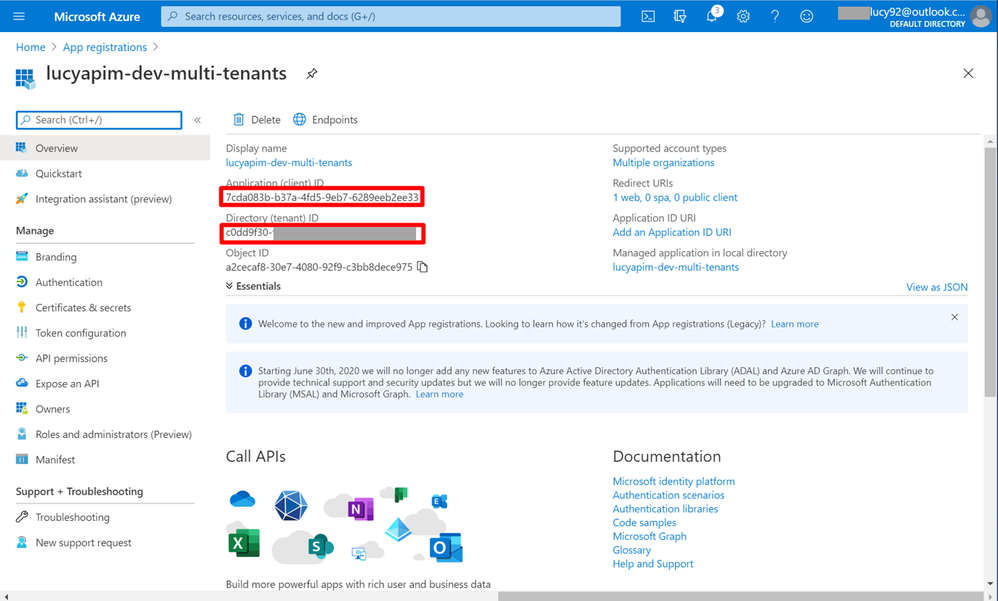Open the Microsoft Graph documentation link
The image size is (998, 601).
[649, 536]
